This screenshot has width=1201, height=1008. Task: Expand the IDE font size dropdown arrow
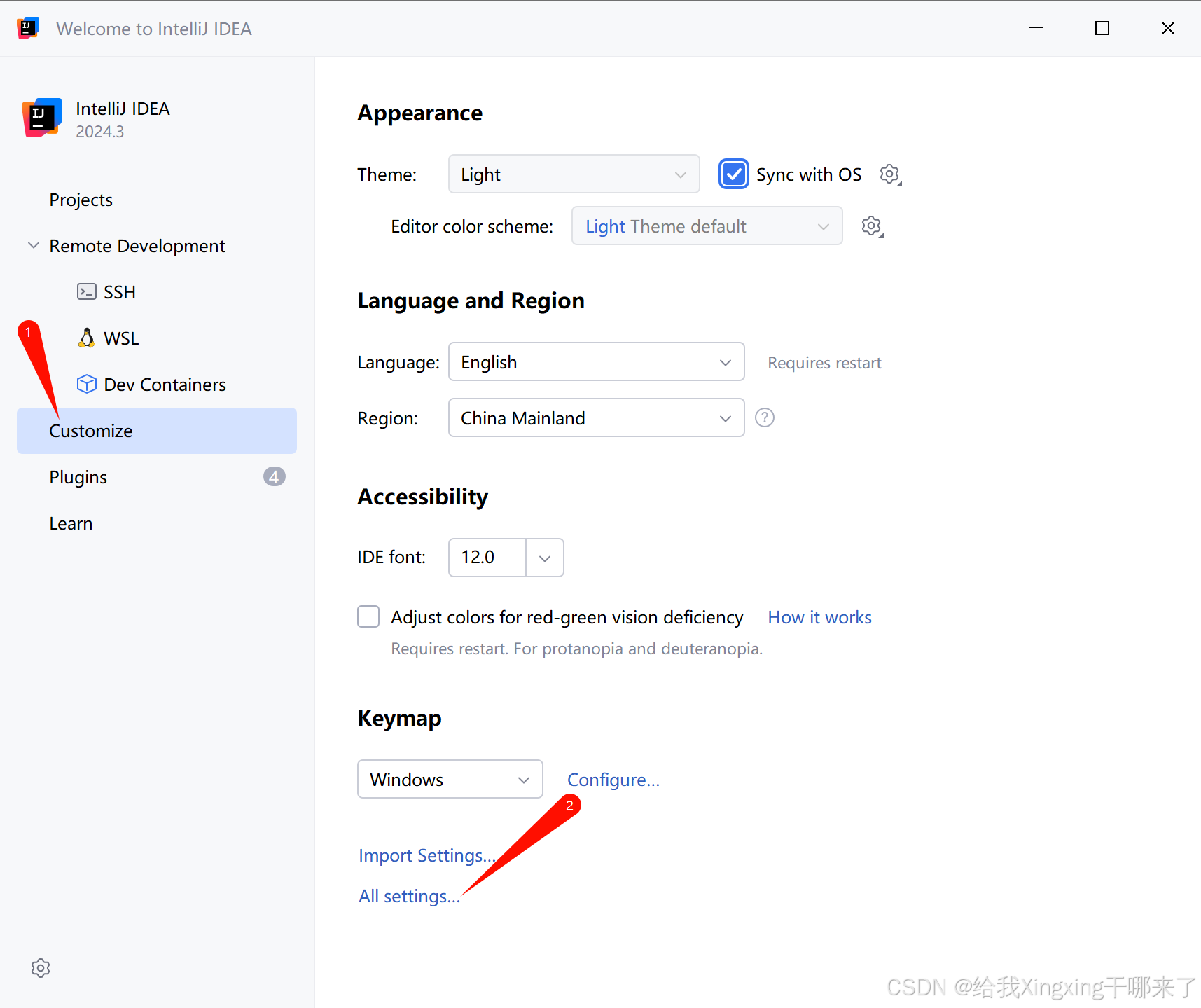545,558
